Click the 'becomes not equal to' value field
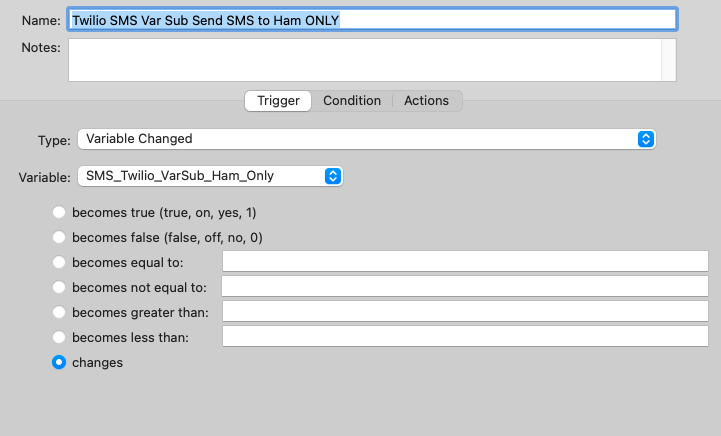Viewport: 721px width, 436px height. (465, 286)
